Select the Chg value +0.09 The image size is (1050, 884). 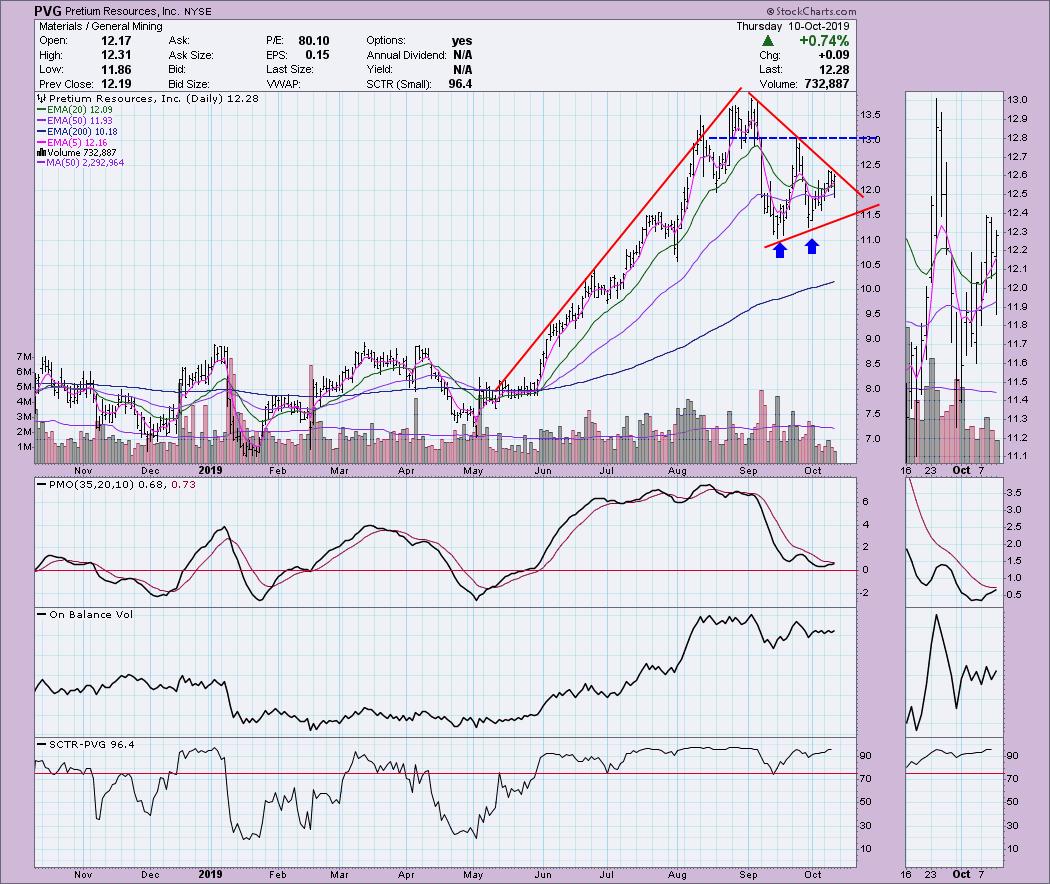coord(834,55)
